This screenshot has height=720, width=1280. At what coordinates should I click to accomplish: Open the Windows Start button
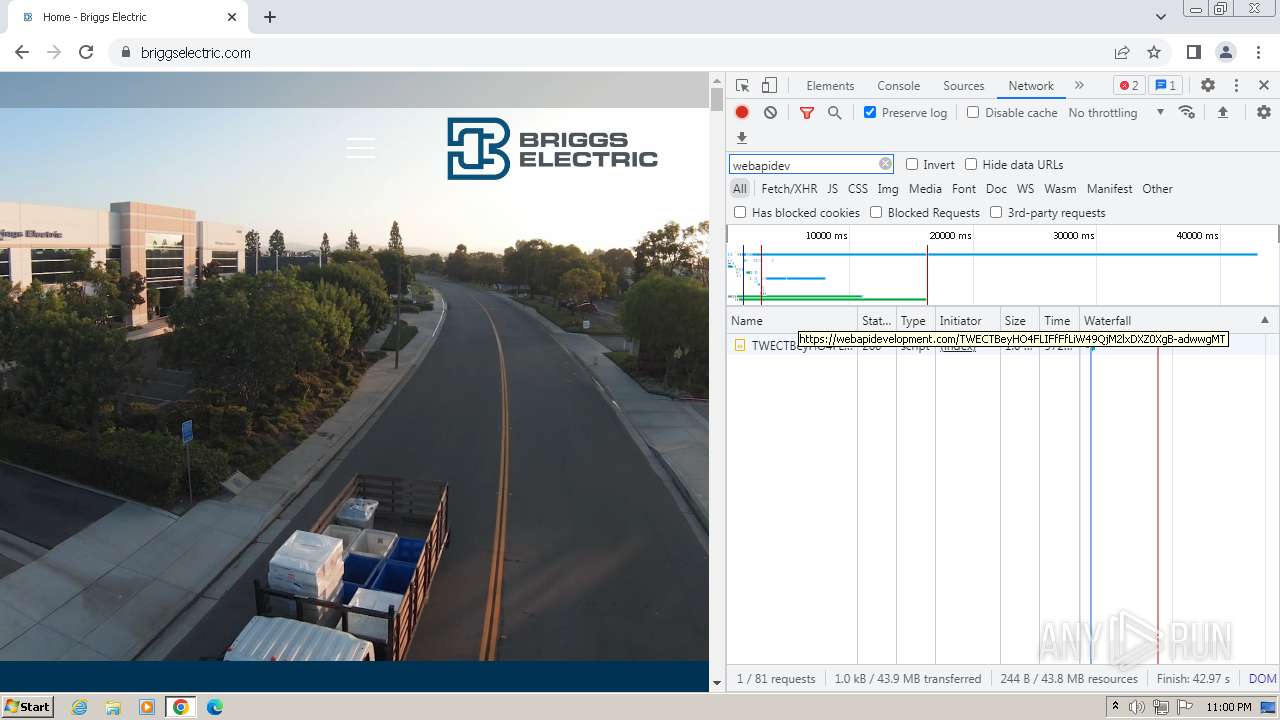pos(27,706)
